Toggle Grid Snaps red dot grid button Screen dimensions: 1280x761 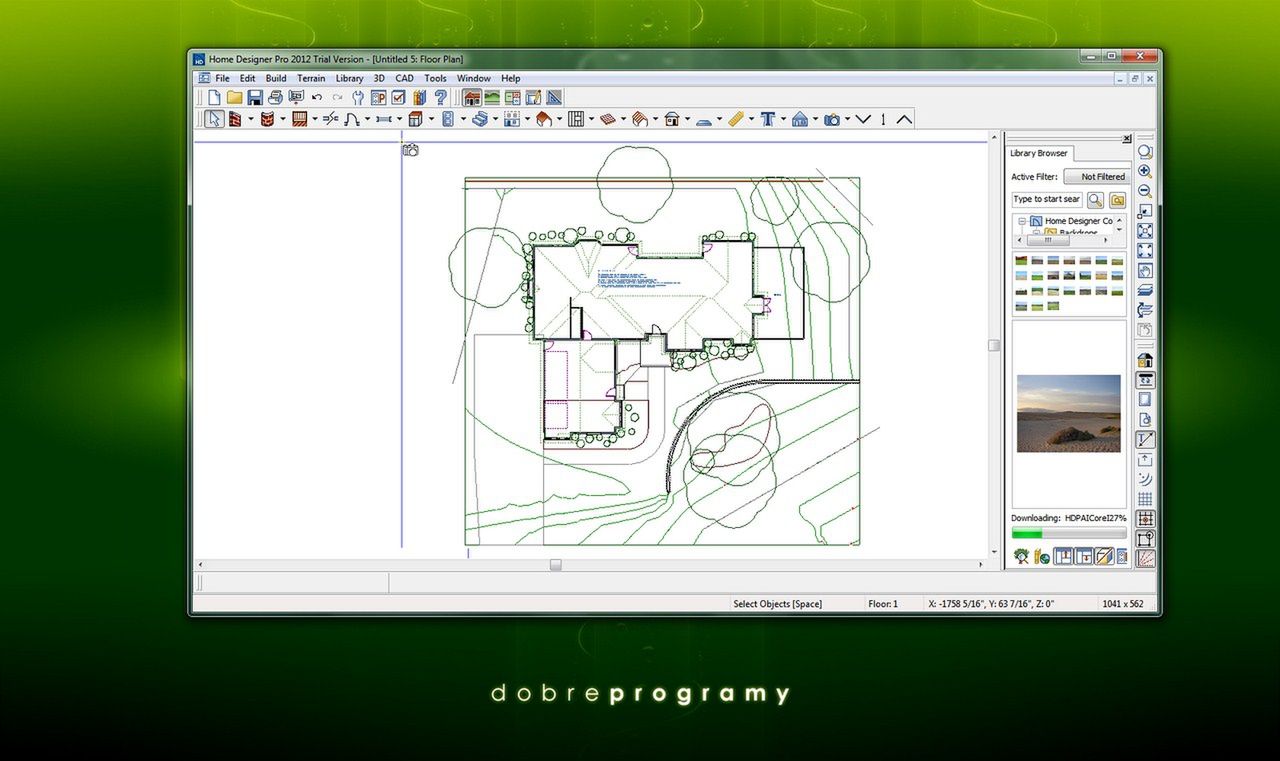coord(1145,518)
